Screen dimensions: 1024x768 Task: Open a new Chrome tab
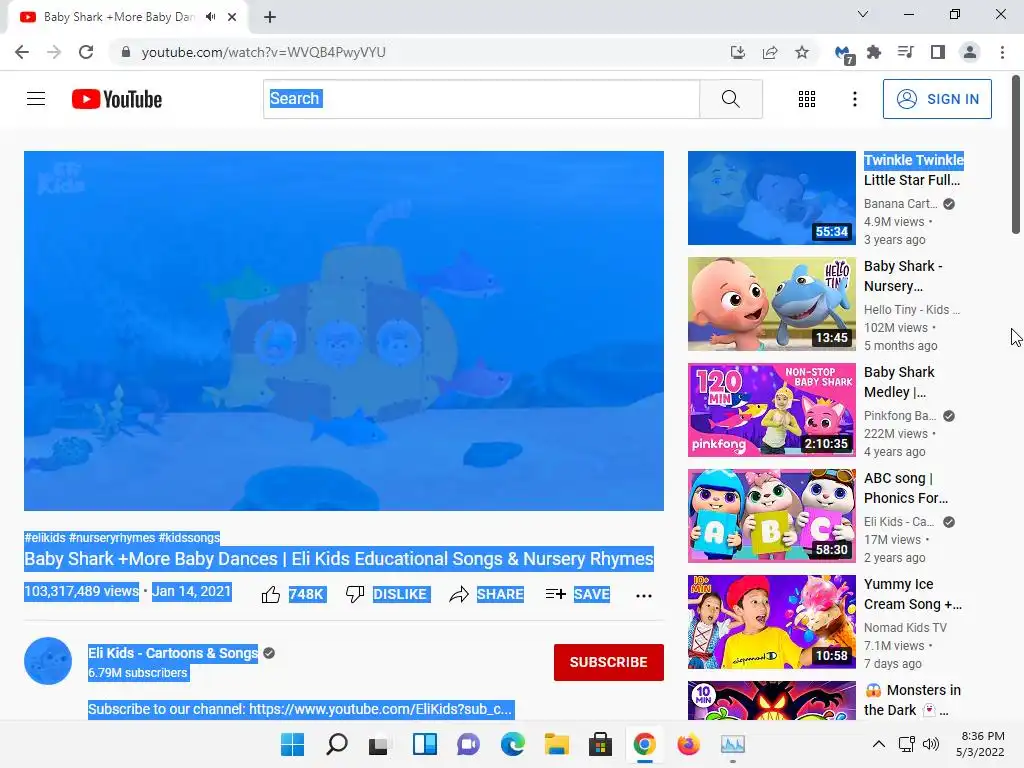coord(270,17)
